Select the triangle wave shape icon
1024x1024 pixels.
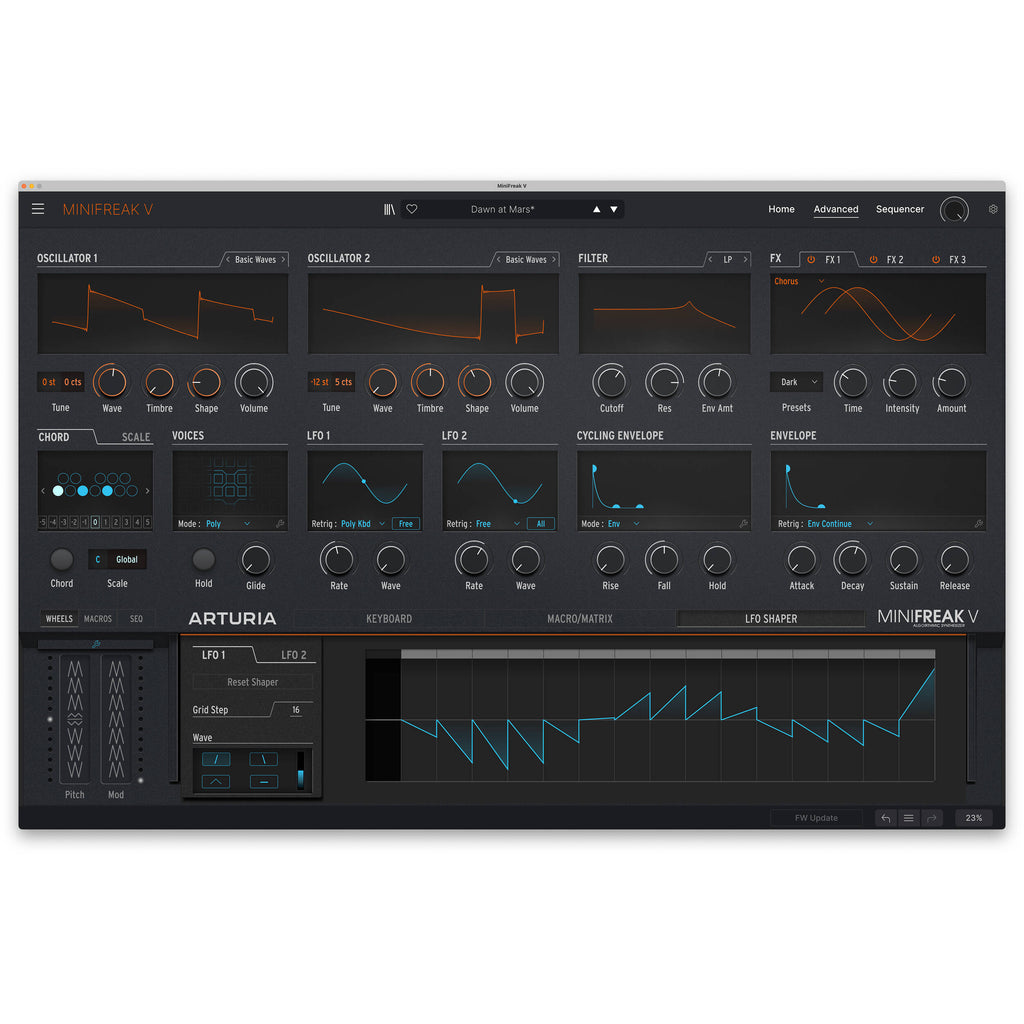coord(215,782)
